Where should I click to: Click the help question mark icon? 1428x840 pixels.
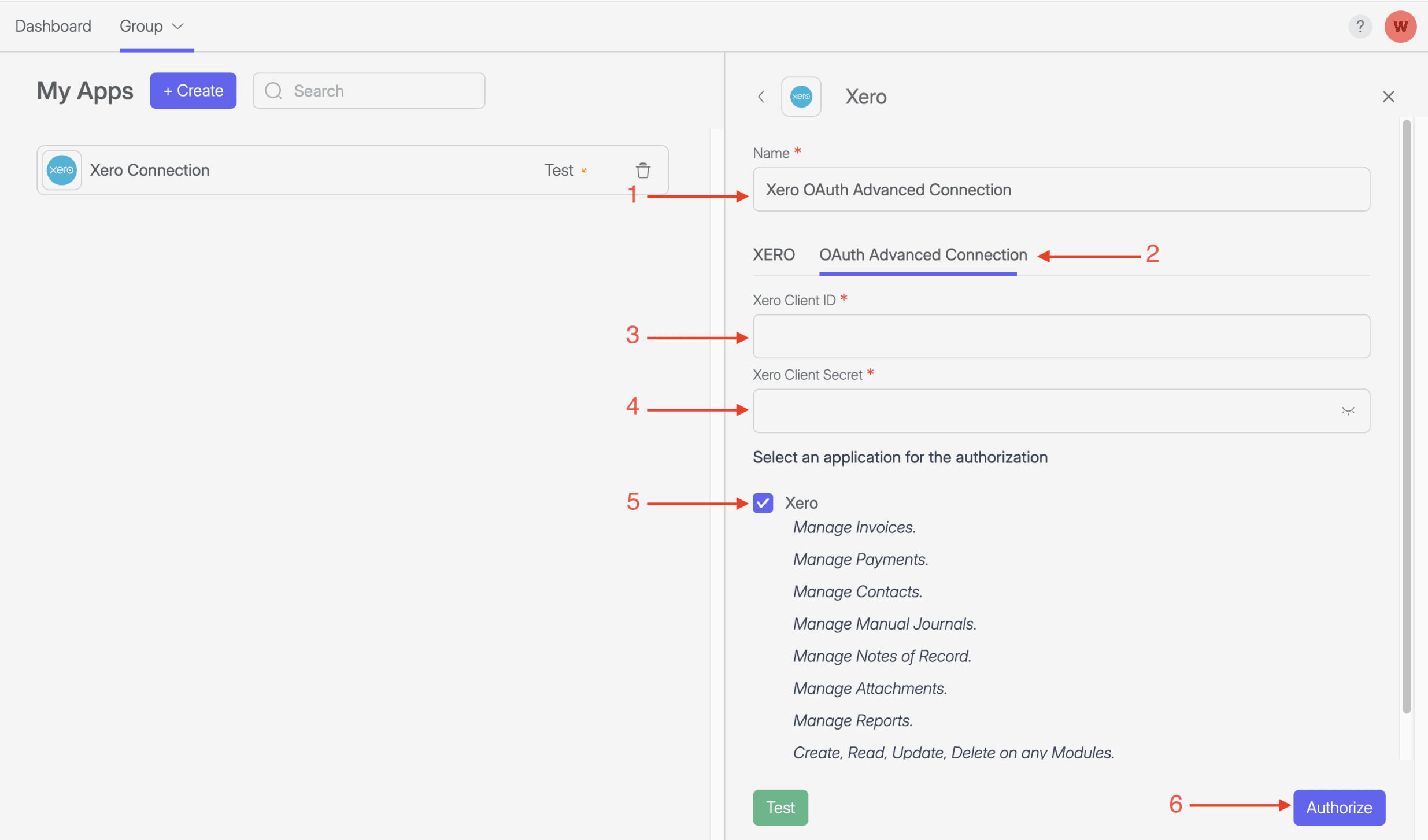(1360, 26)
